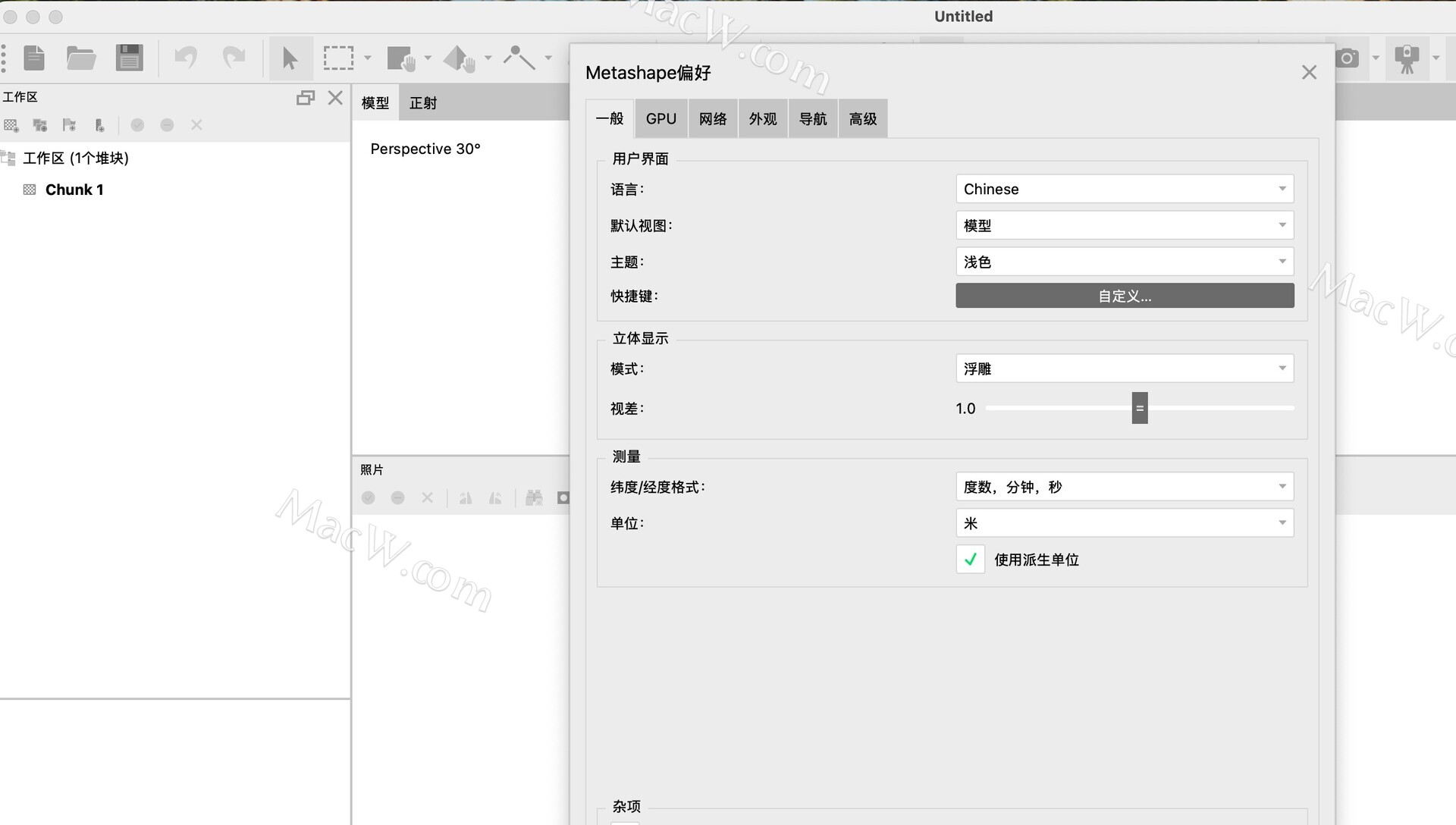Screen dimensions: 1456x825
Task: Click Add chunk icon in workspace panel
Action: [x=11, y=125]
